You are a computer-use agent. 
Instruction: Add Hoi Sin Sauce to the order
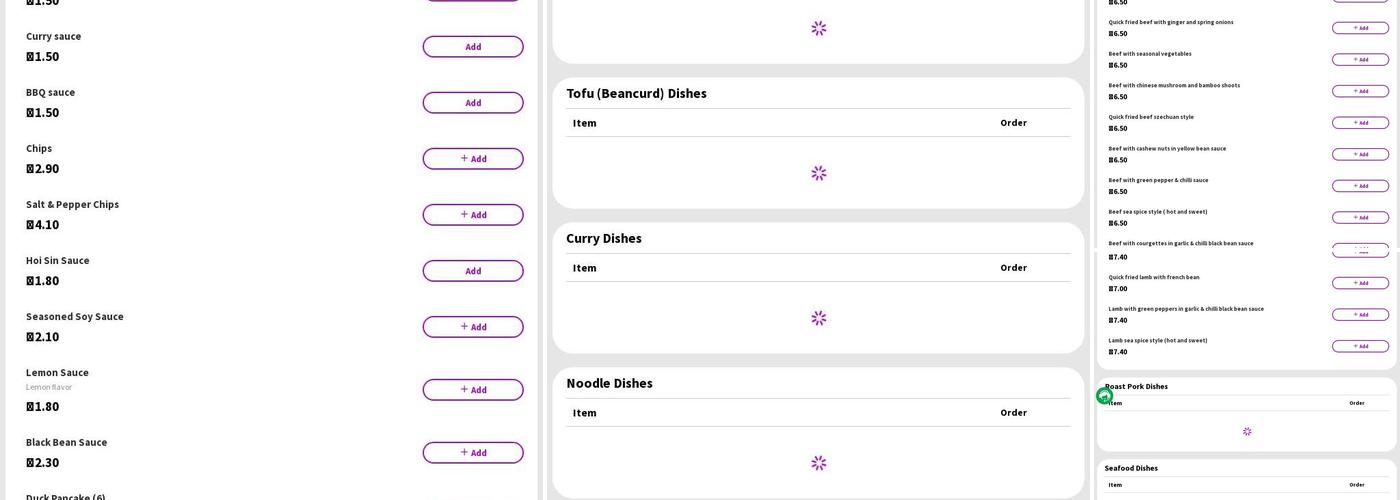[472, 271]
